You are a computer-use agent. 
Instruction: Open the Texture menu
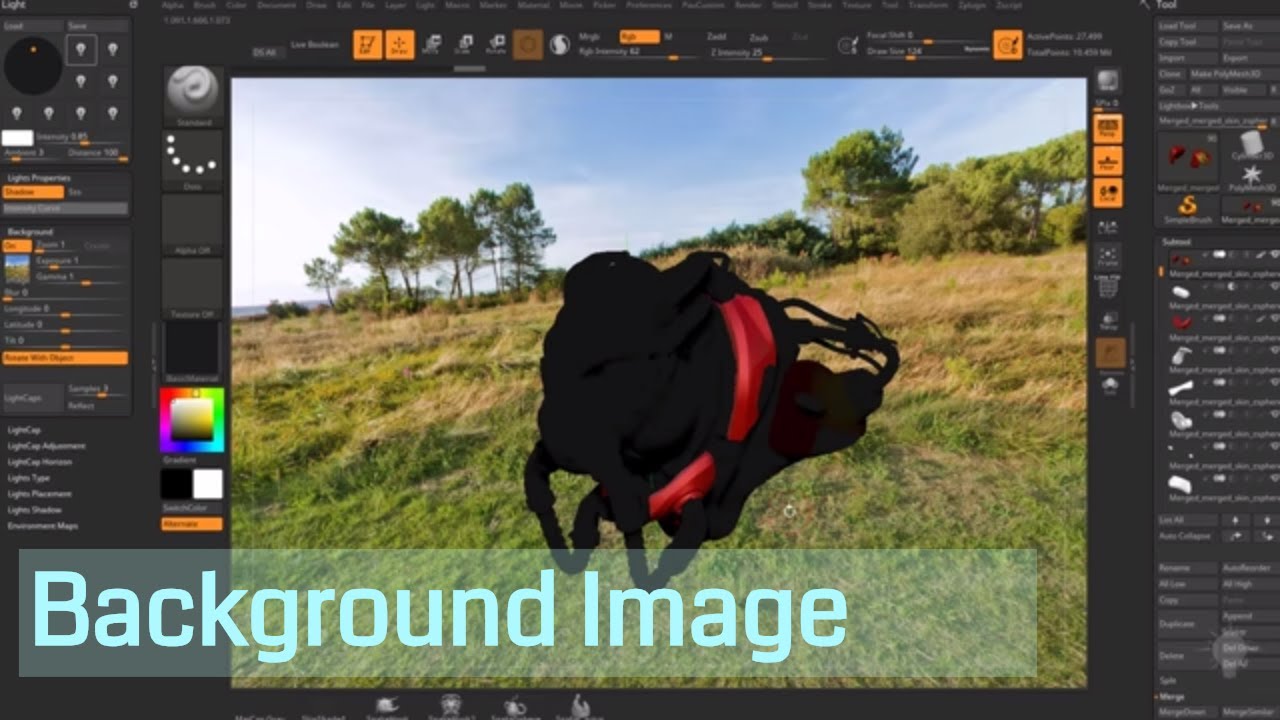click(857, 5)
